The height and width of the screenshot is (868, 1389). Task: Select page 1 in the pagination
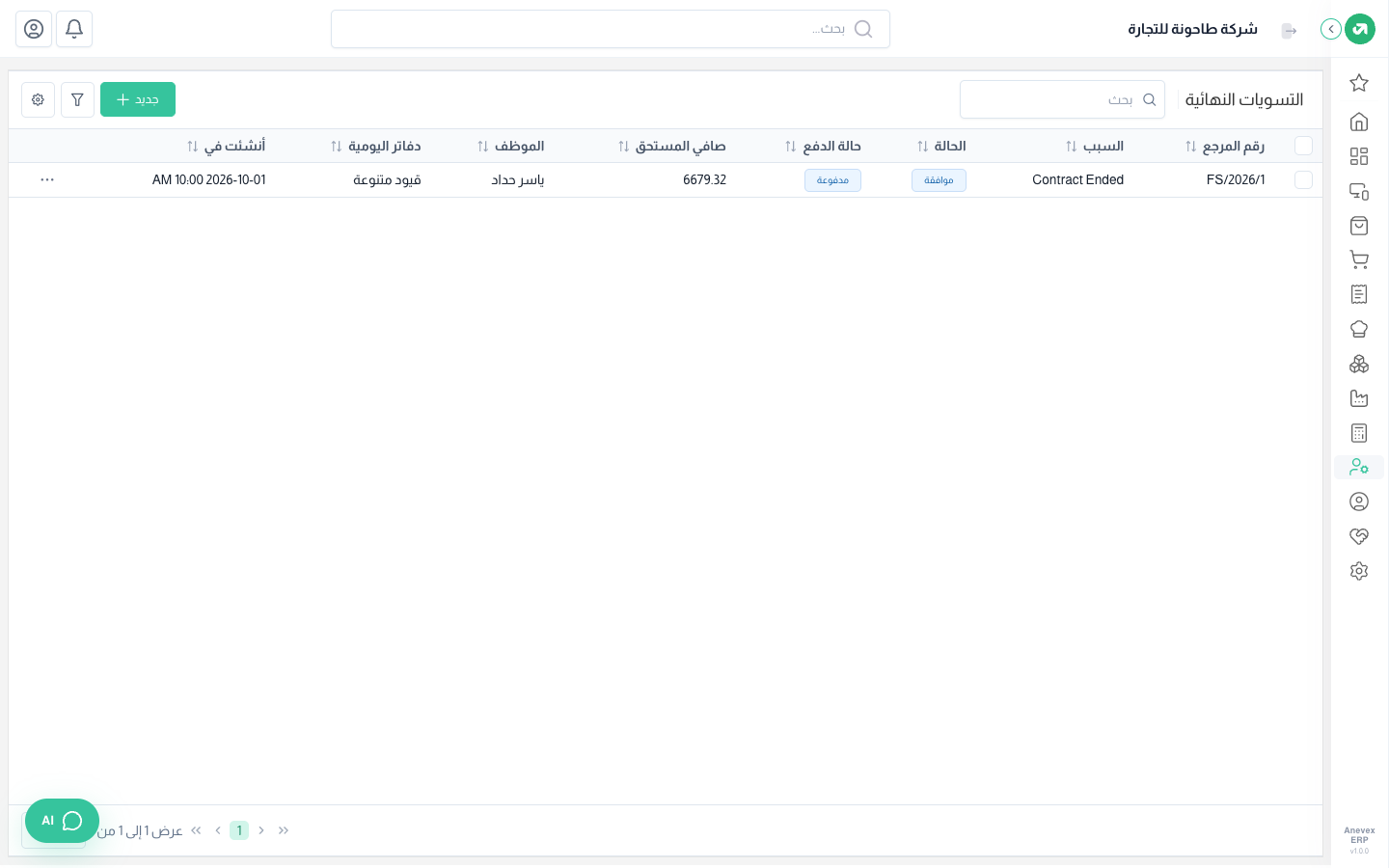pyautogui.click(x=239, y=830)
